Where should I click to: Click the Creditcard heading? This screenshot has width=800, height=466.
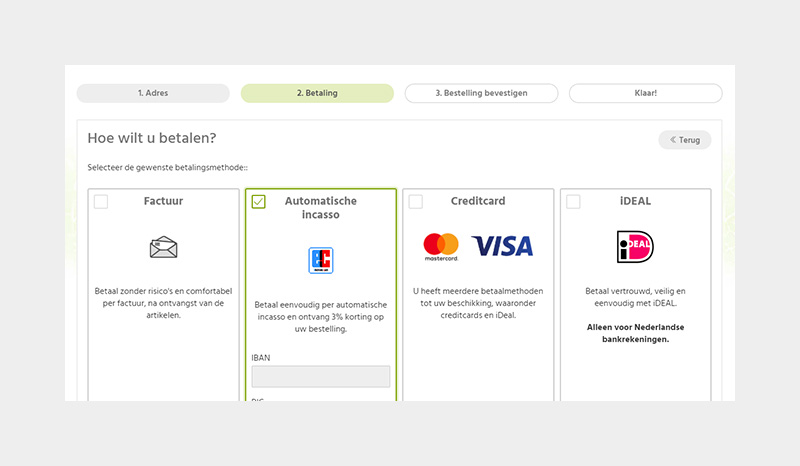(x=478, y=201)
